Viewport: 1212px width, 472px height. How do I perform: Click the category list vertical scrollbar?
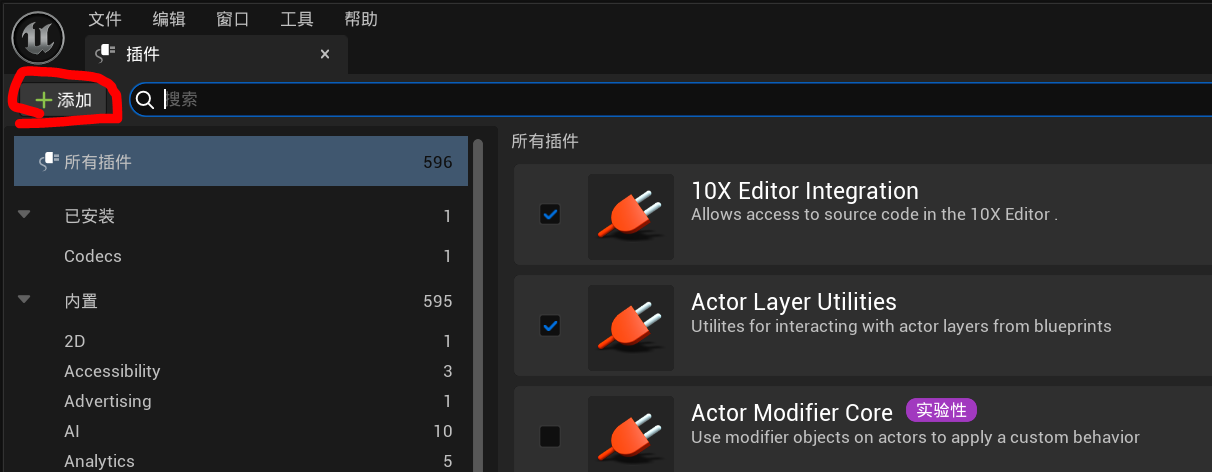pos(478,305)
